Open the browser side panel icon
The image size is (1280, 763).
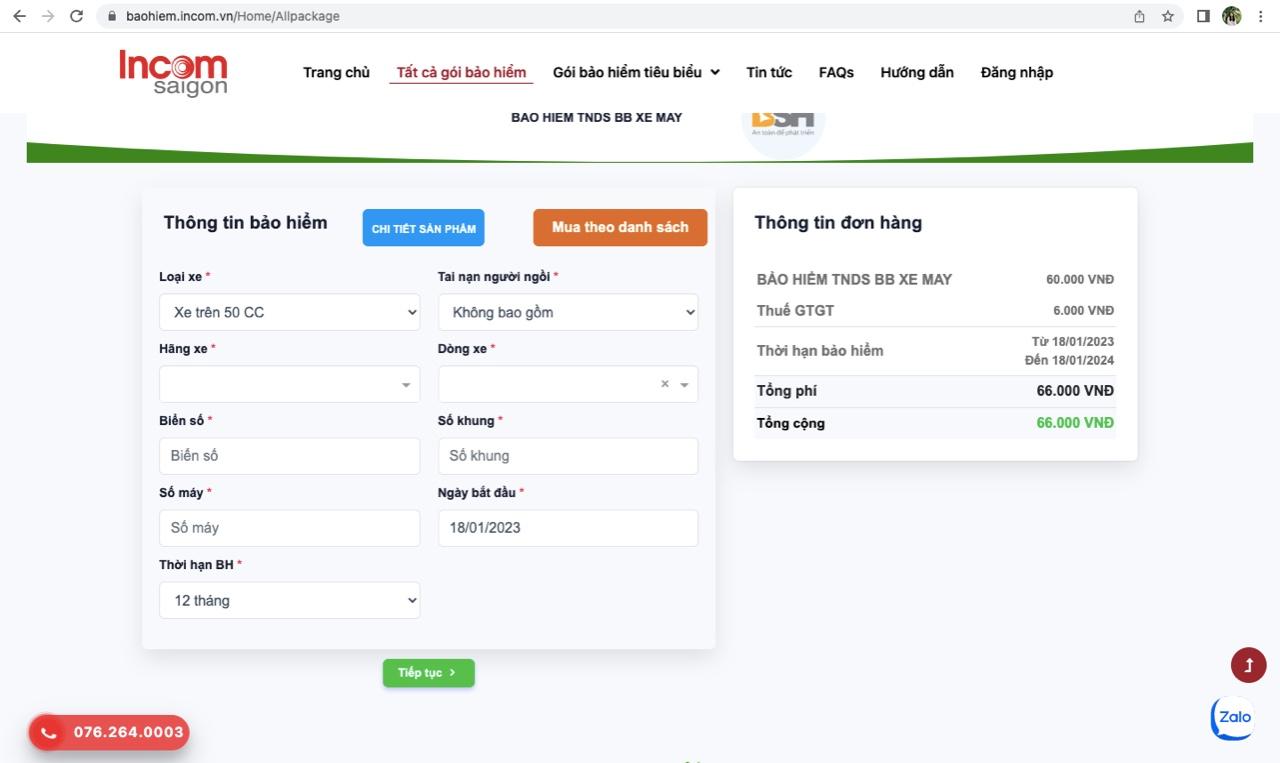(x=1203, y=16)
